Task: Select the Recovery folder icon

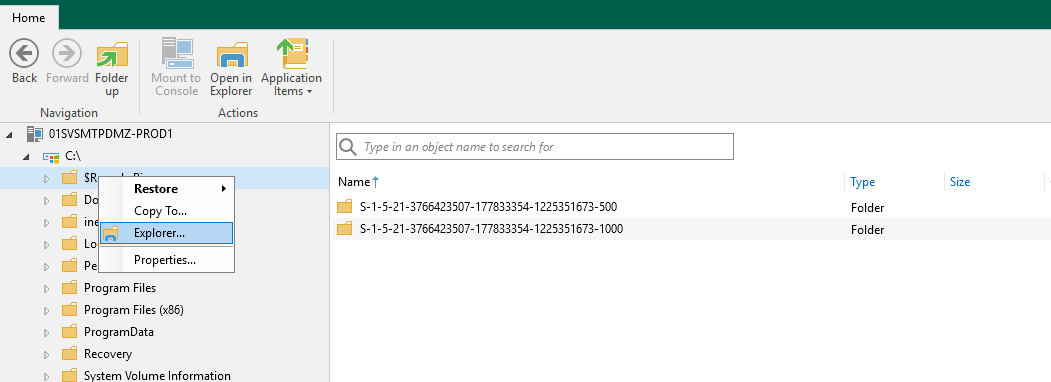Action: (x=70, y=354)
